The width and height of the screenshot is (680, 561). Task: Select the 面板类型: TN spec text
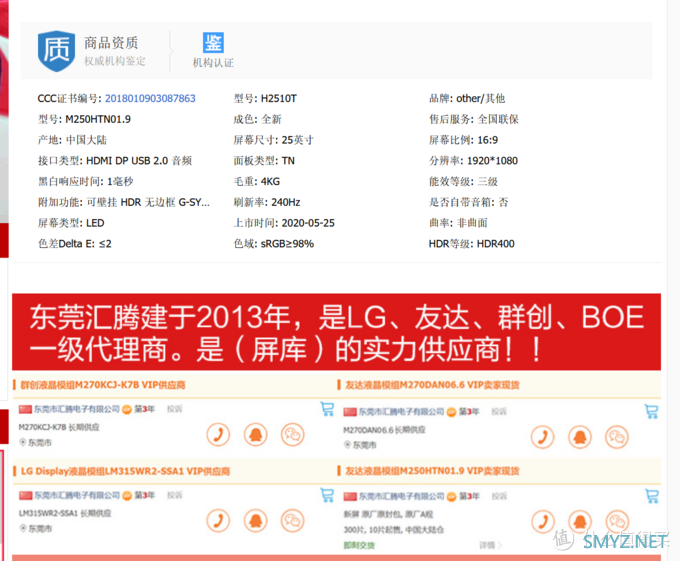click(264, 161)
